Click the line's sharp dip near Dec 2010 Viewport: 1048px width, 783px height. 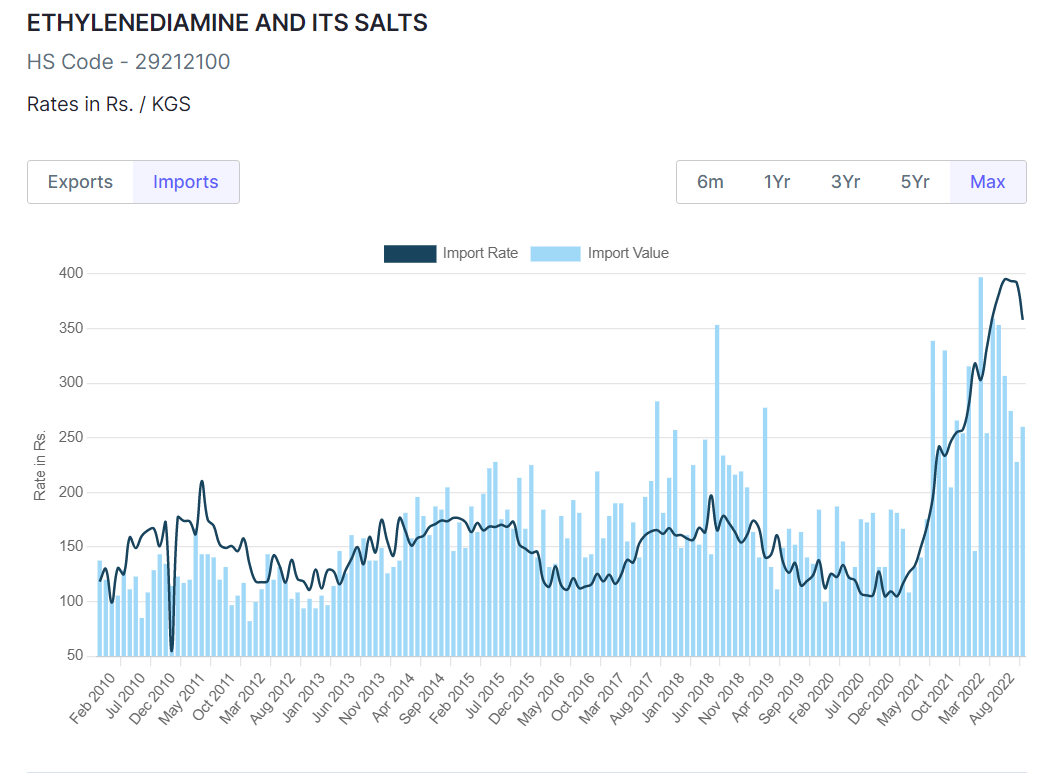171,648
